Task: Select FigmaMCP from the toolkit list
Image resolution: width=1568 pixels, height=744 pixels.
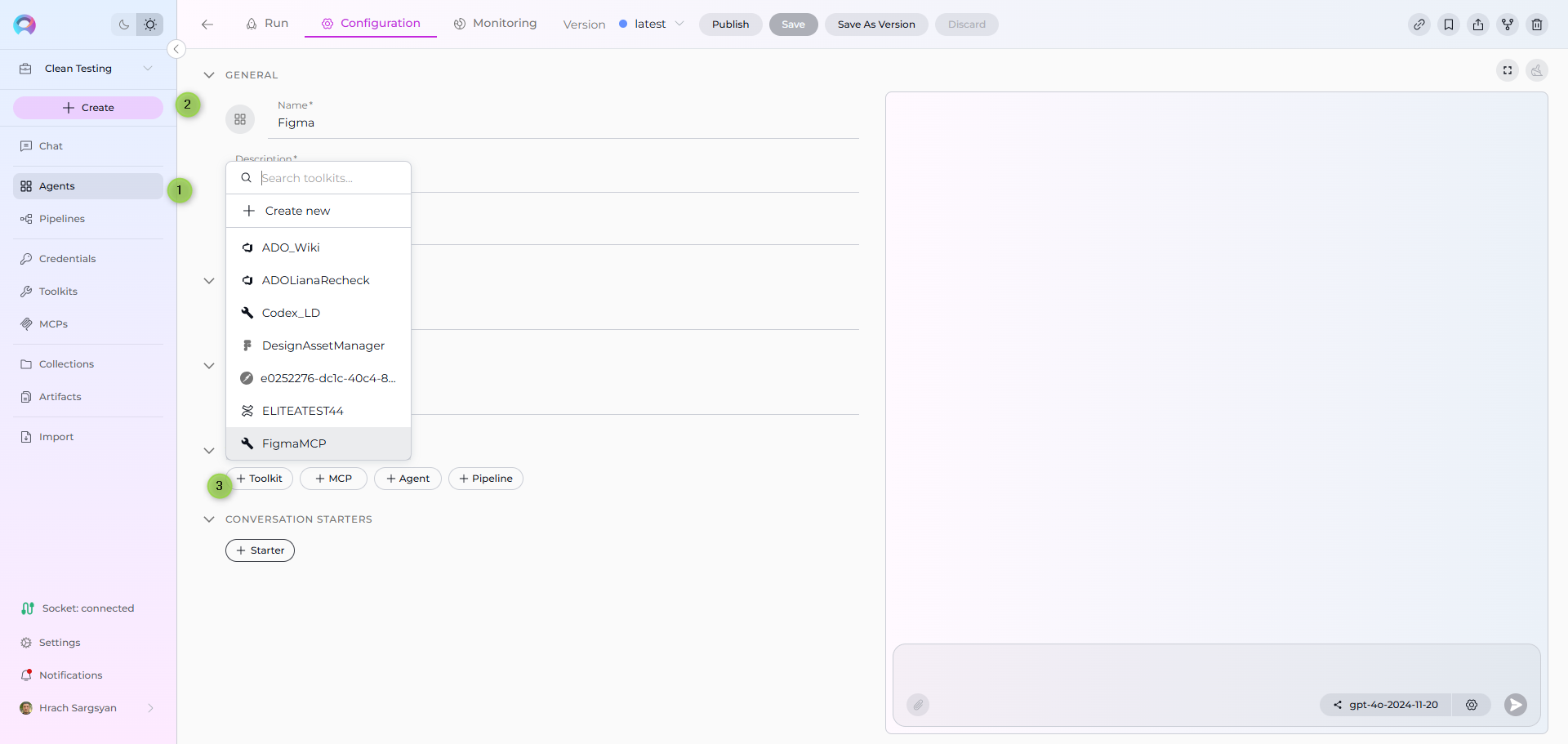Action: pos(294,443)
